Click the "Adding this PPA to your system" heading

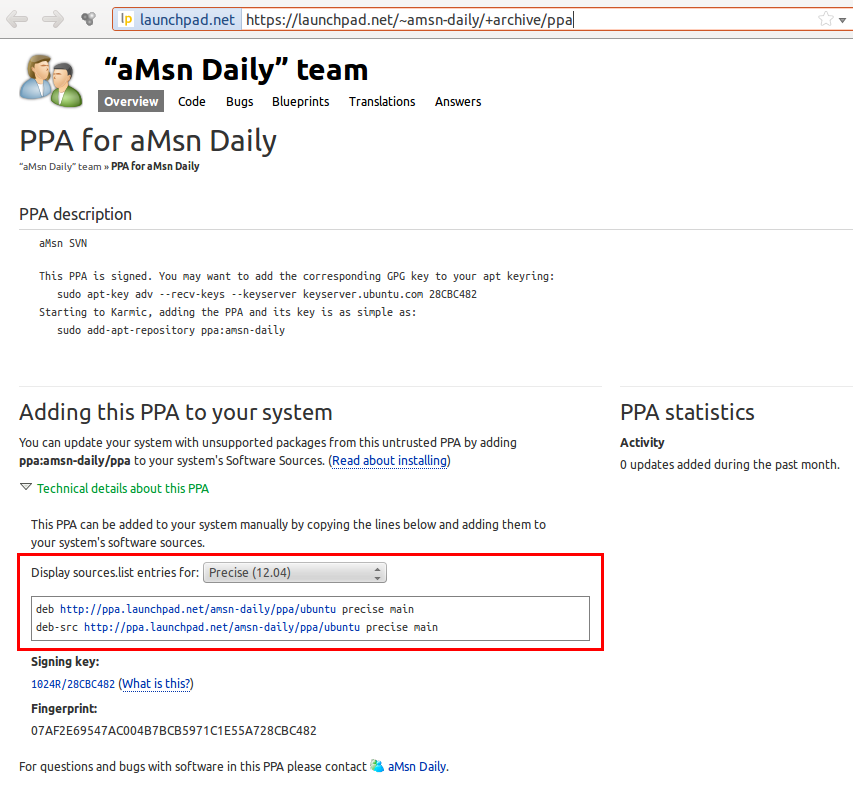176,412
